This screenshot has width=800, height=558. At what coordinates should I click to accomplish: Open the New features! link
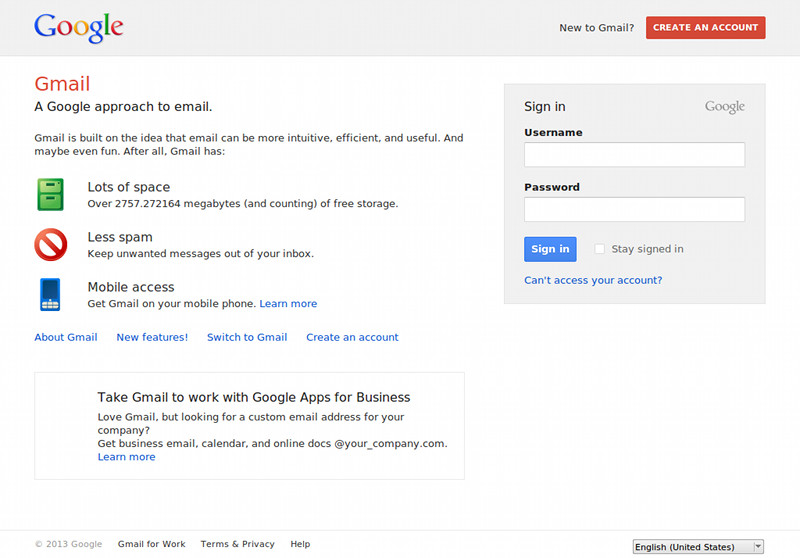152,337
